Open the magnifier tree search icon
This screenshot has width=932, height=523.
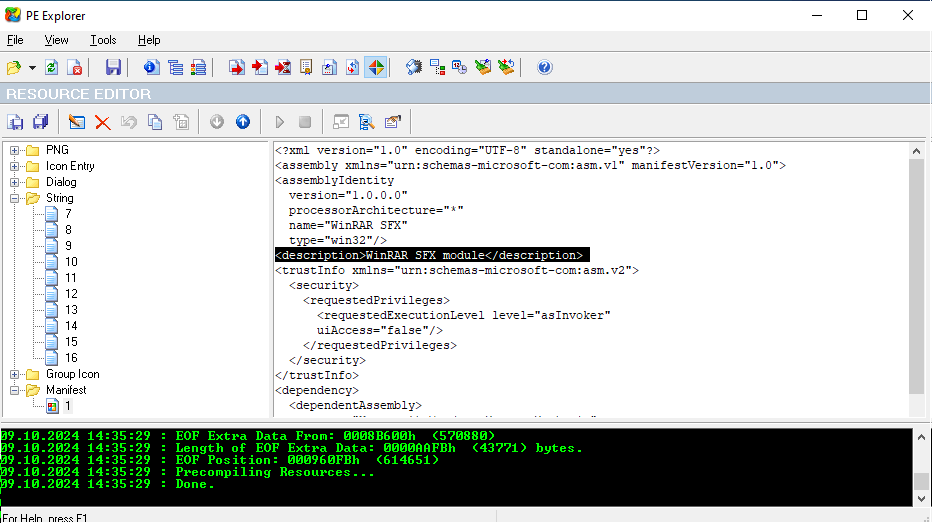coord(367,122)
